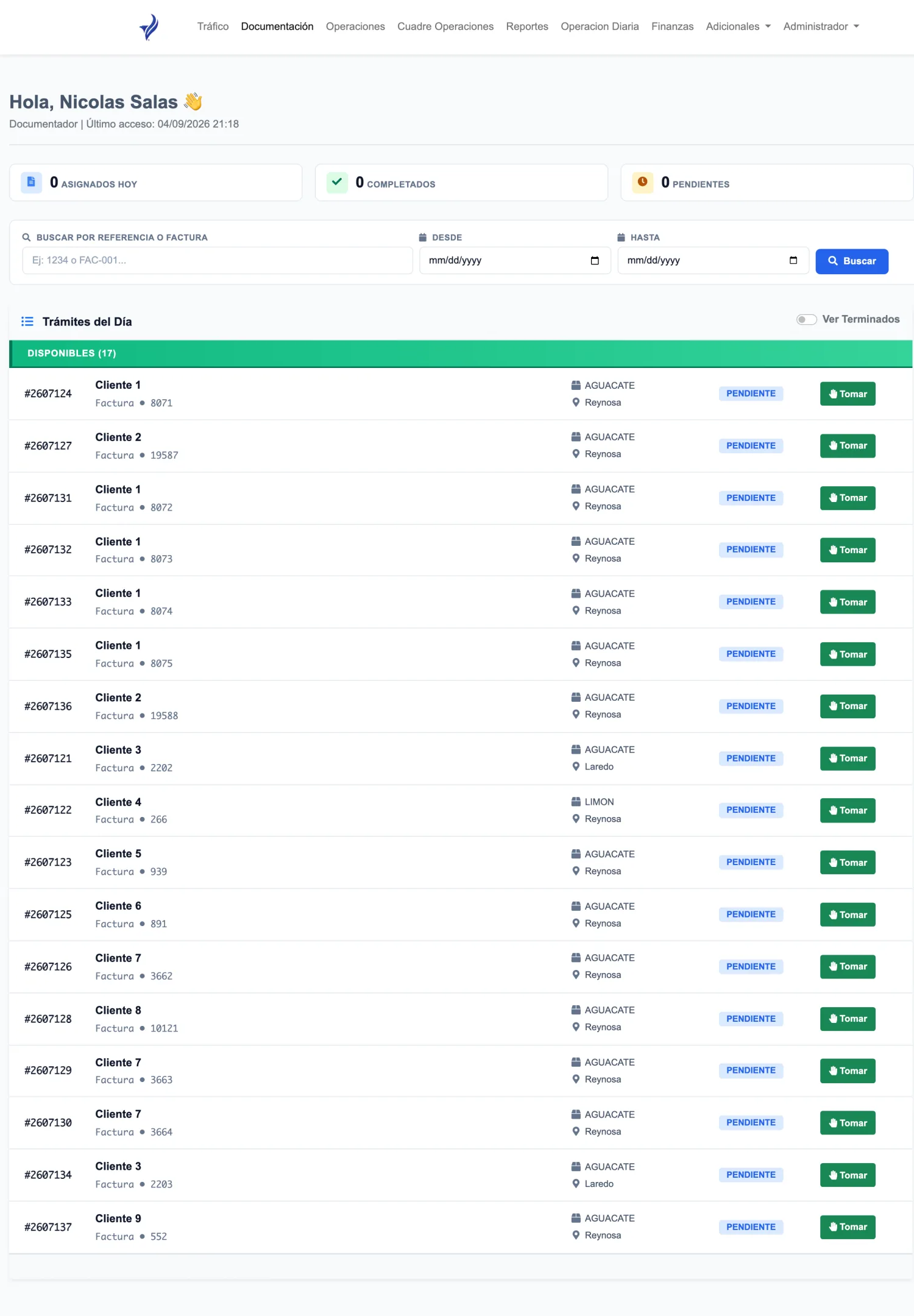914x1316 pixels.
Task: Click Tomar for trámite #2607133
Action: [x=848, y=602]
